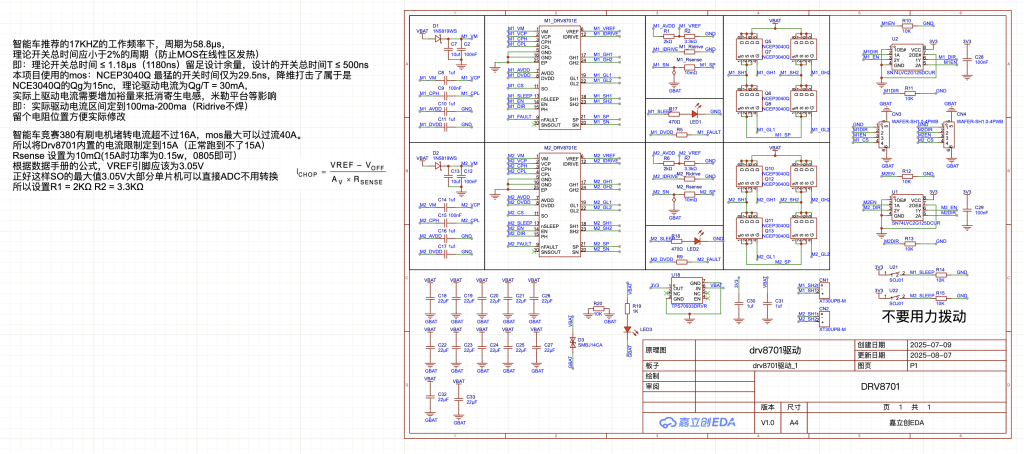Viewport: 1024px width, 454px height.
Task: Click the LED1 indicator symbol
Action: click(694, 113)
